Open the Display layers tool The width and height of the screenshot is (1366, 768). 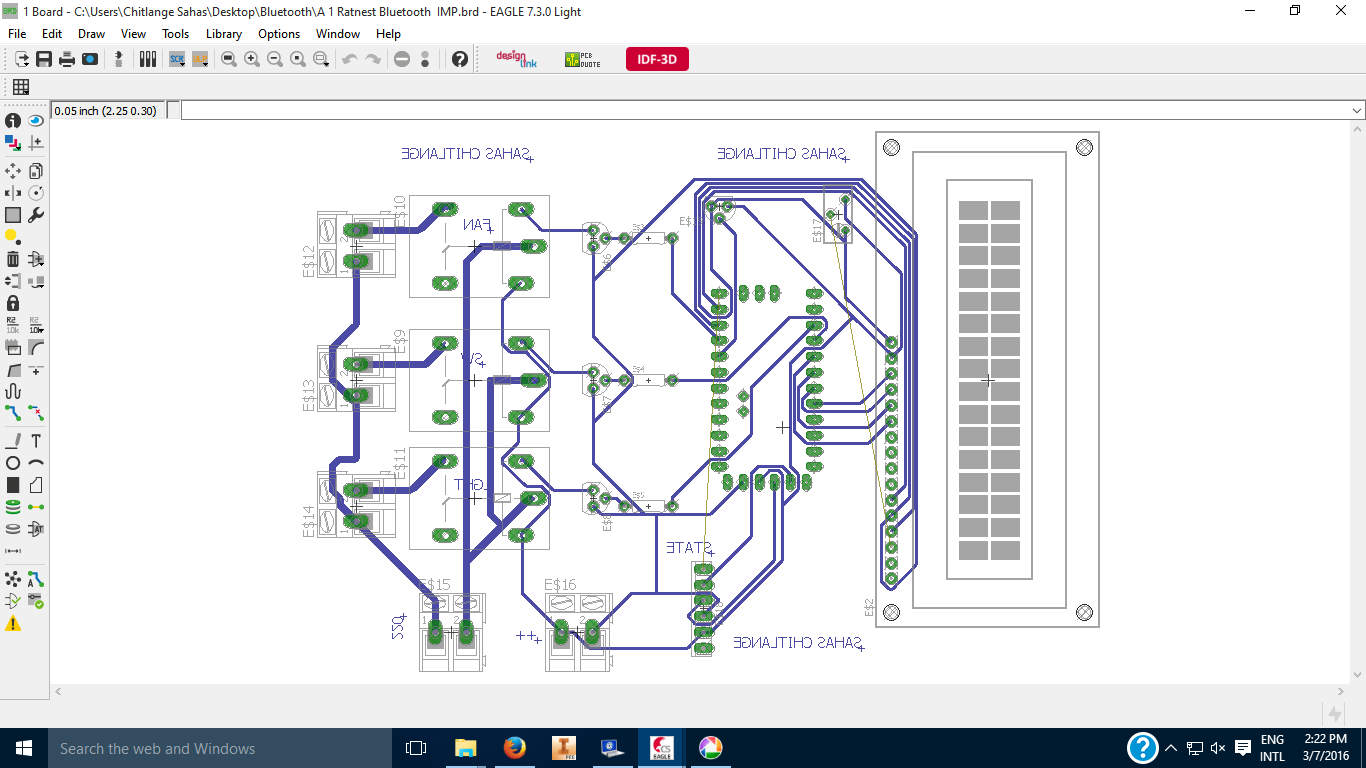tap(13, 143)
